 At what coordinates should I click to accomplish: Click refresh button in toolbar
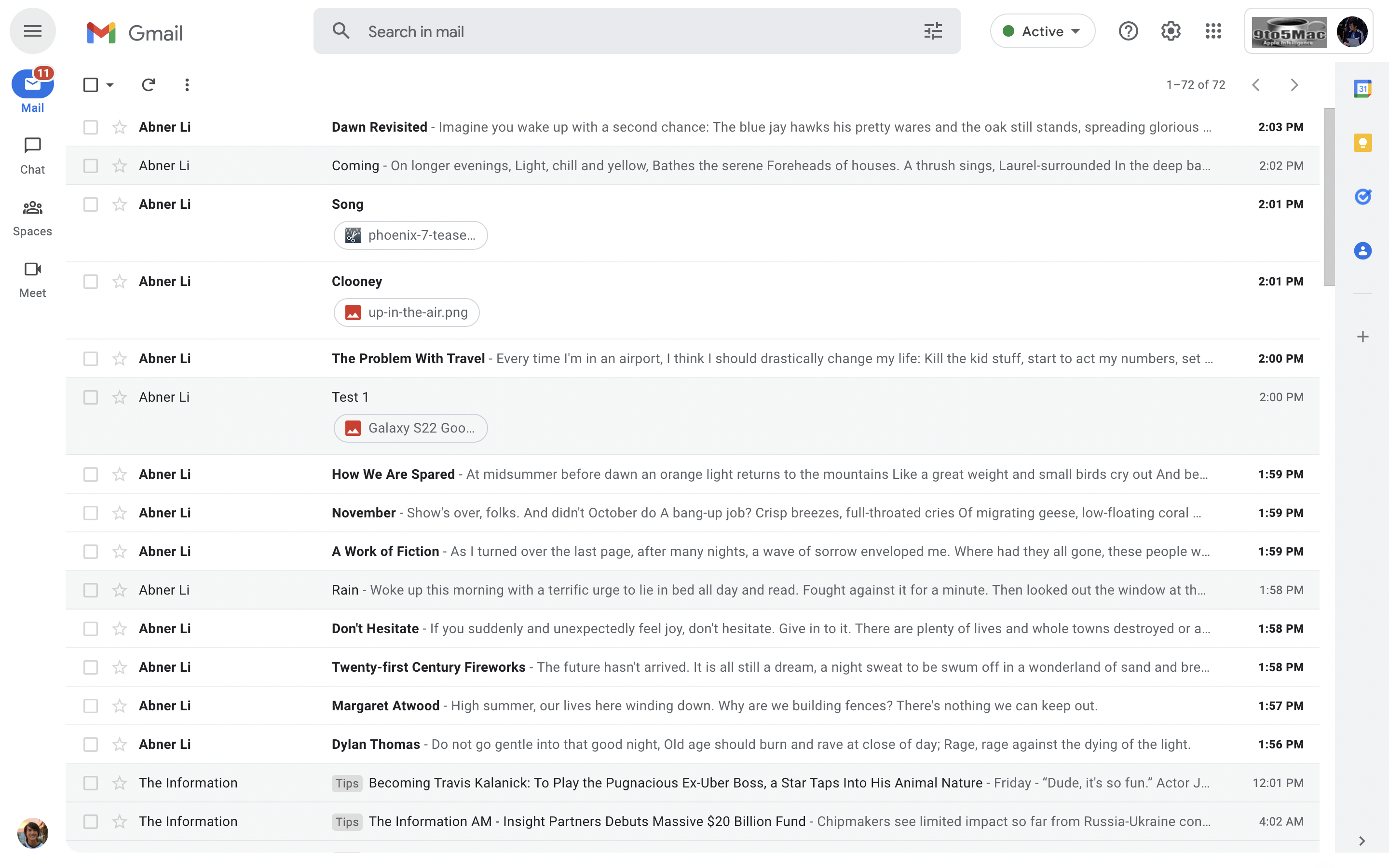tap(148, 84)
